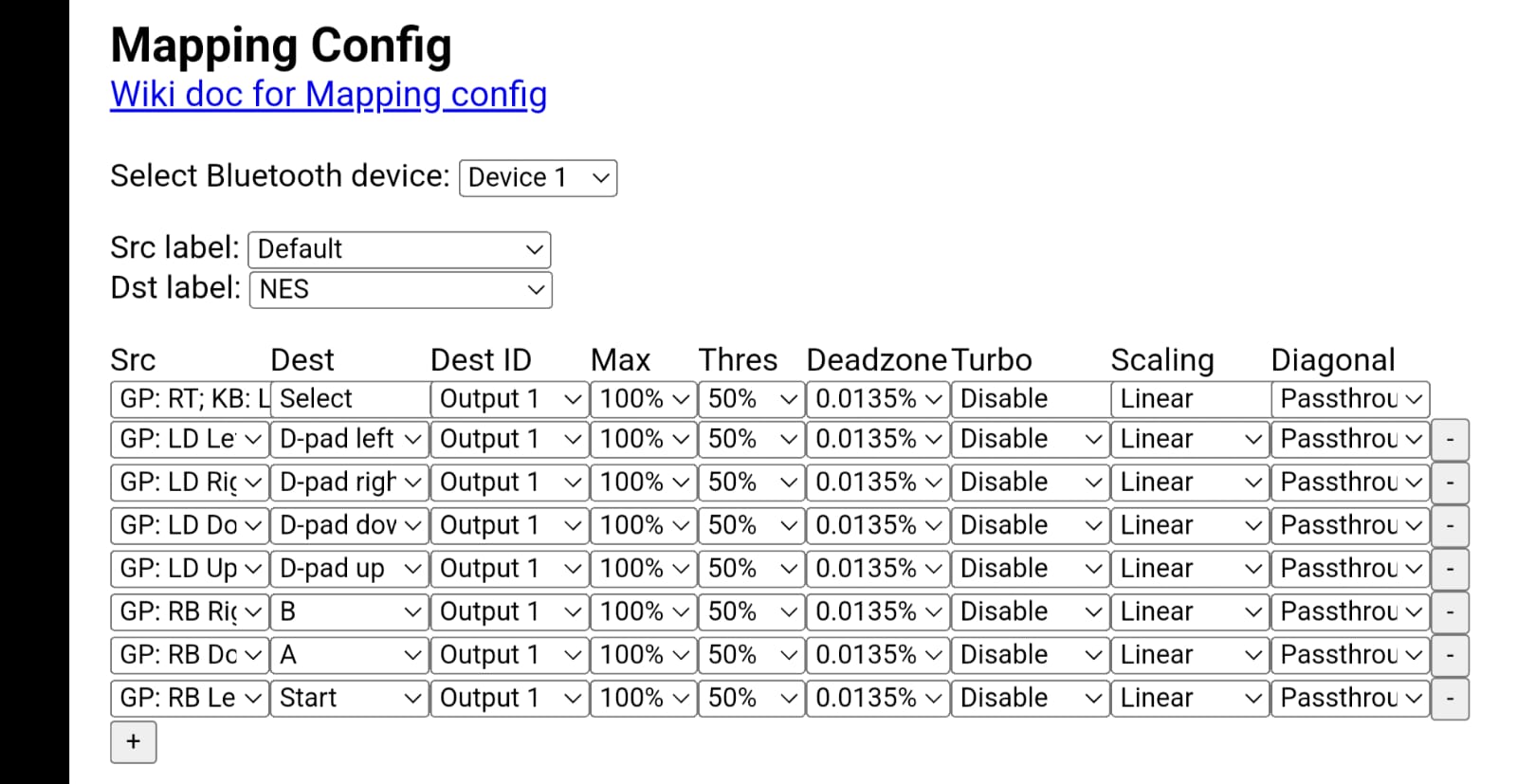Open Dest dropdown showing A
Image resolution: width=1517 pixels, height=784 pixels.
click(x=349, y=655)
